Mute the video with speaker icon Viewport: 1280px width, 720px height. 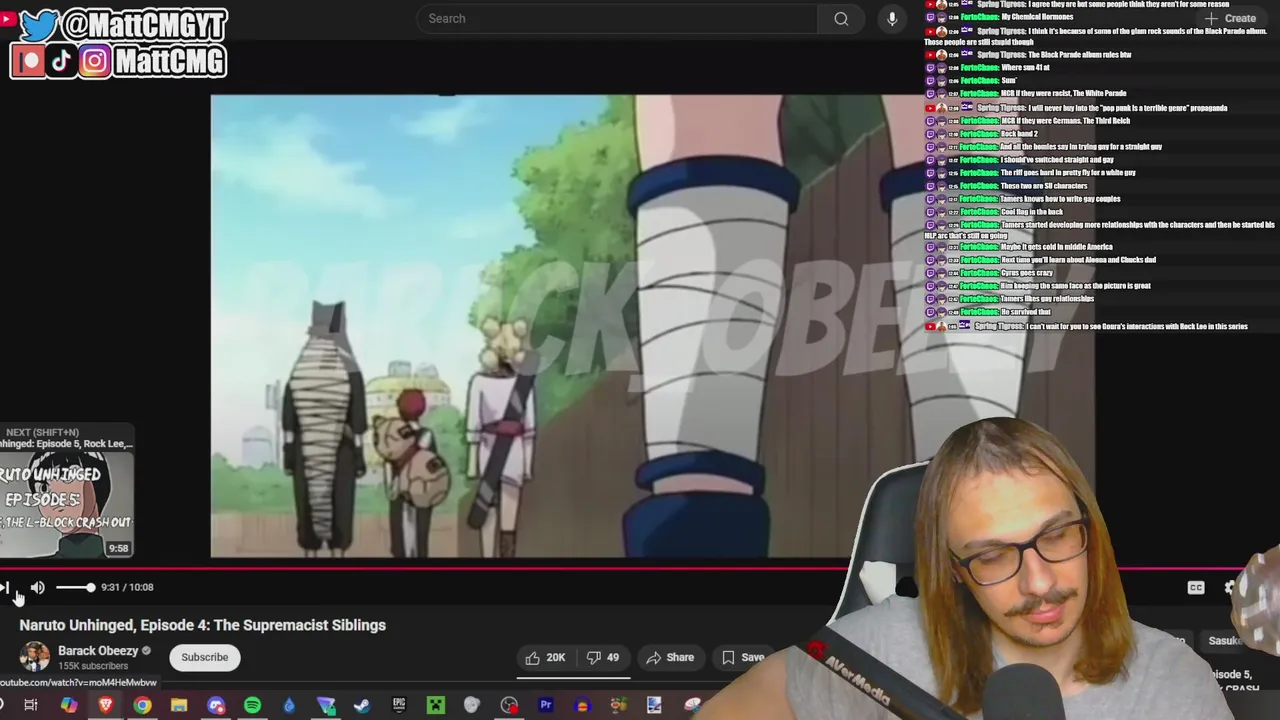tap(37, 588)
